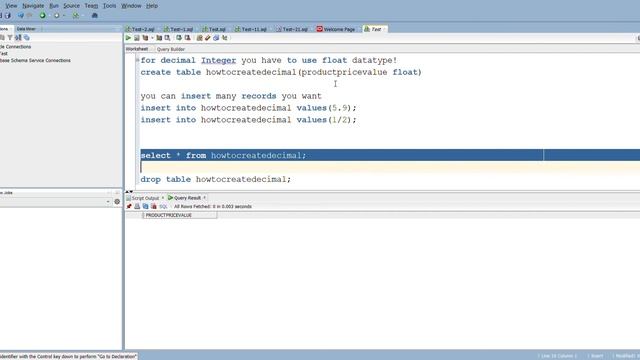Switch to the Welcome Page tab
The image size is (640, 360).
(x=336, y=29)
